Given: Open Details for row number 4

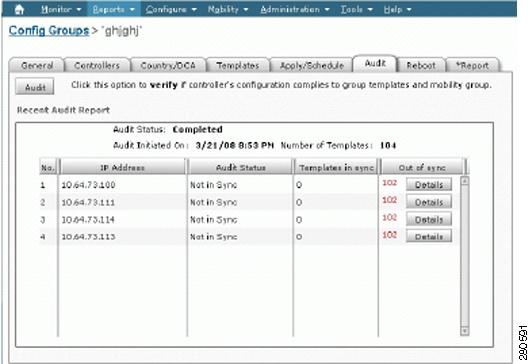Looking at the screenshot, I should (x=429, y=236).
